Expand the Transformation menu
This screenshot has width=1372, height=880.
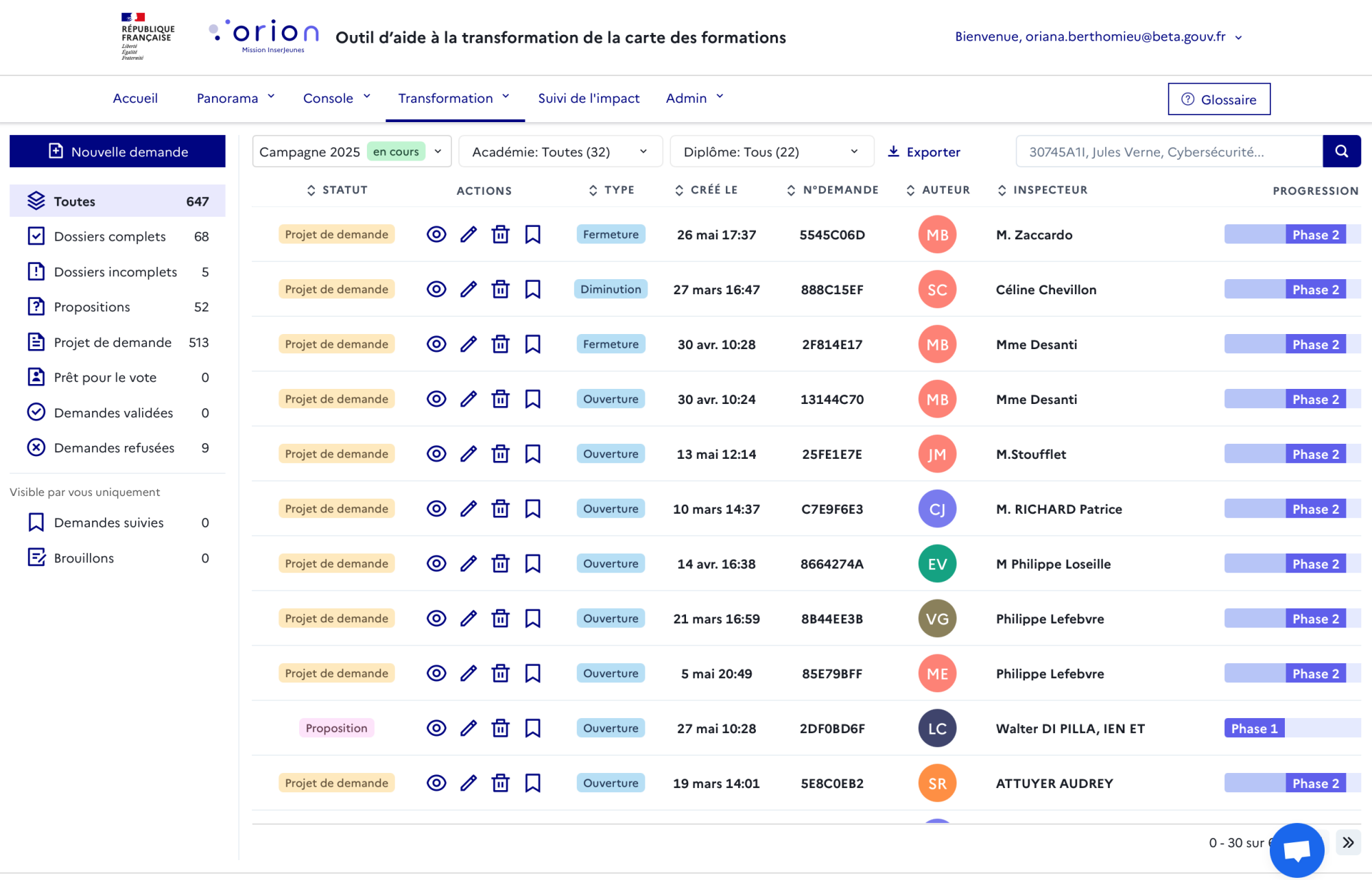click(454, 98)
